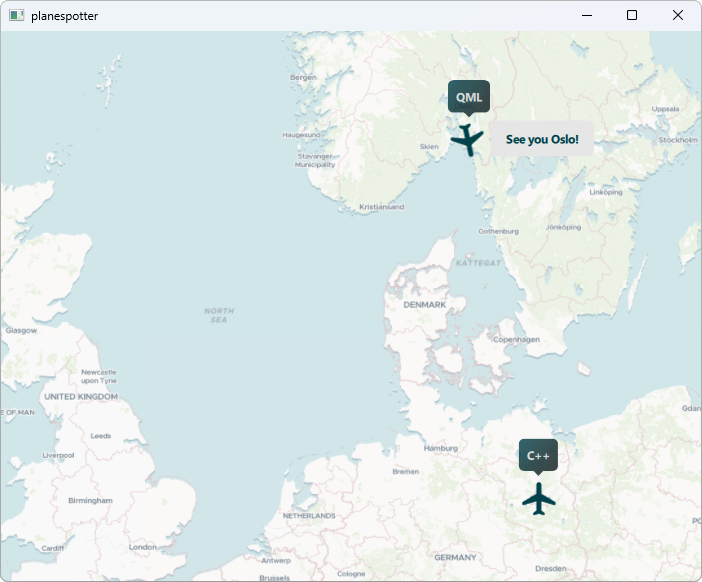This screenshot has height=582, width=702.
Task: Click the NORTH SEA label
Action: point(219,315)
